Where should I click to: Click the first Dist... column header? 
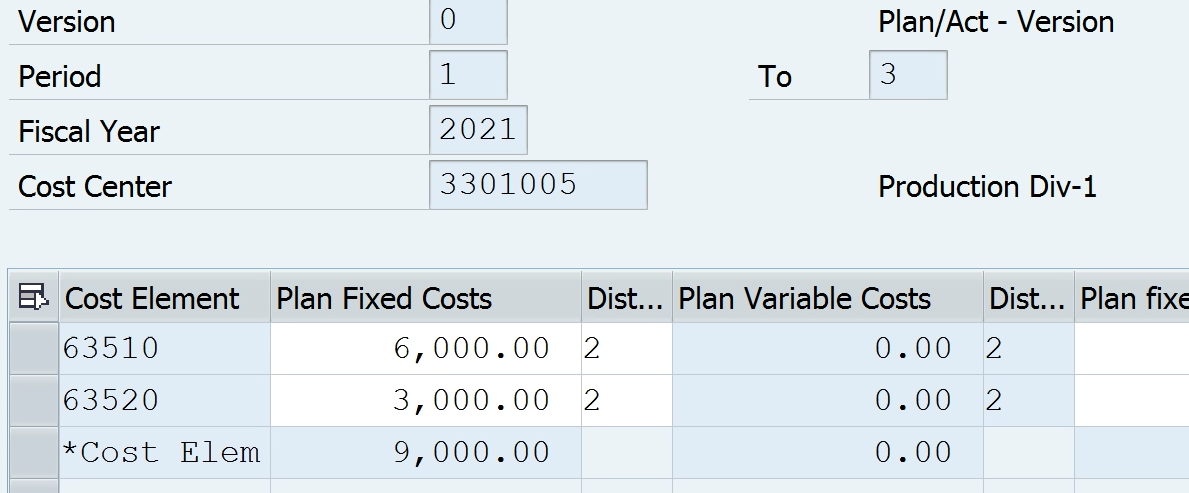pos(626,298)
